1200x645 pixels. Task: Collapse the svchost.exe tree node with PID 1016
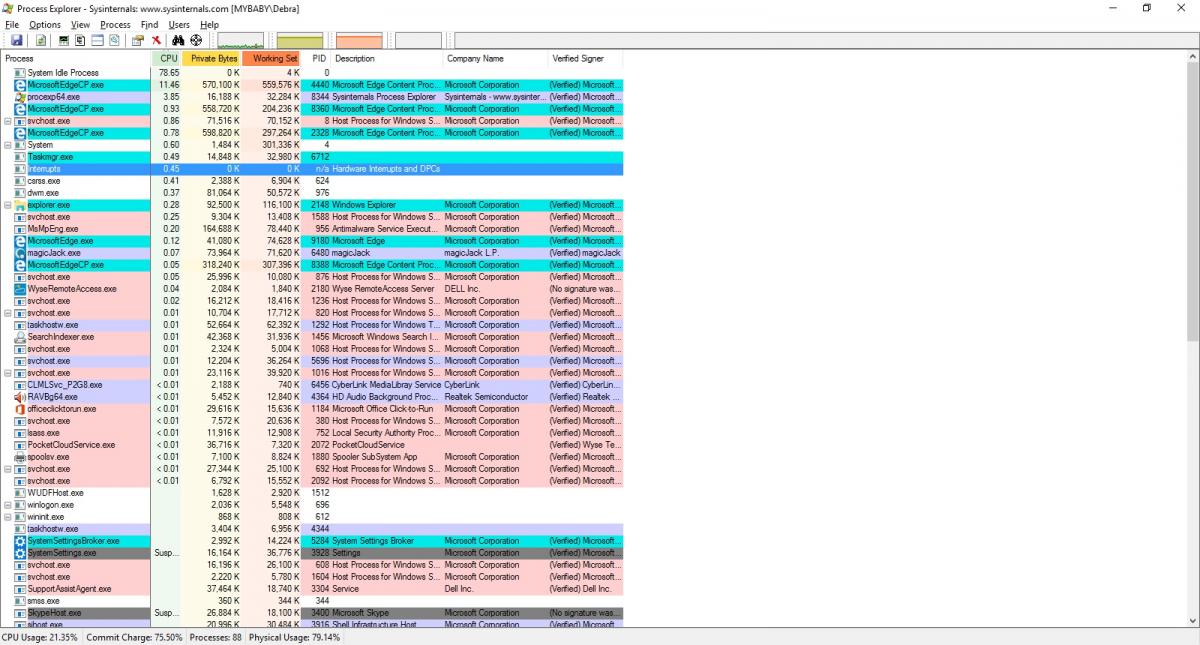tap(8, 373)
